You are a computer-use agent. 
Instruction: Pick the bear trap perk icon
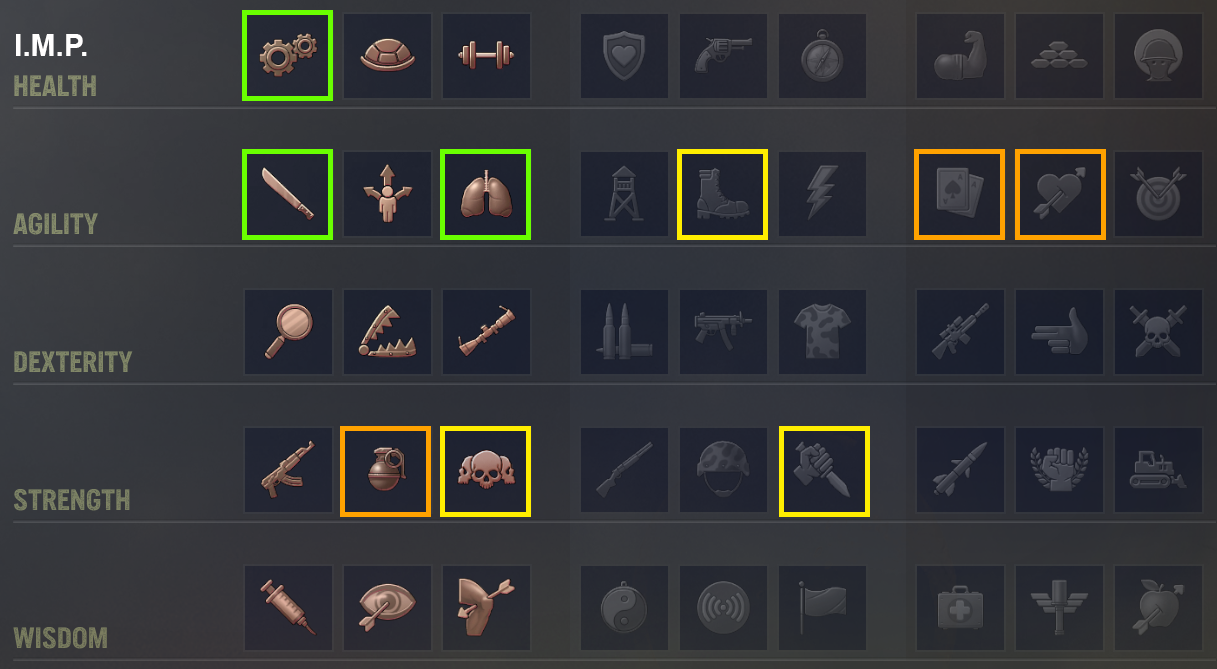click(x=387, y=332)
